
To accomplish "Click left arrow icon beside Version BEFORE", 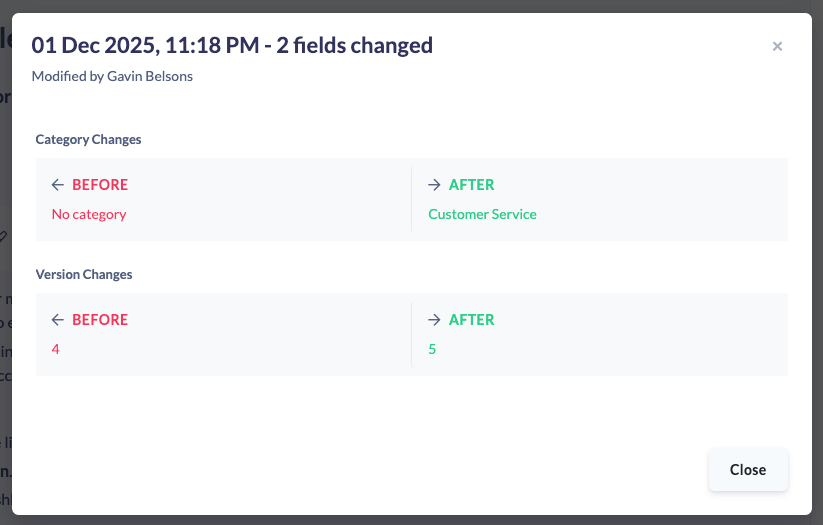I will (57, 320).
